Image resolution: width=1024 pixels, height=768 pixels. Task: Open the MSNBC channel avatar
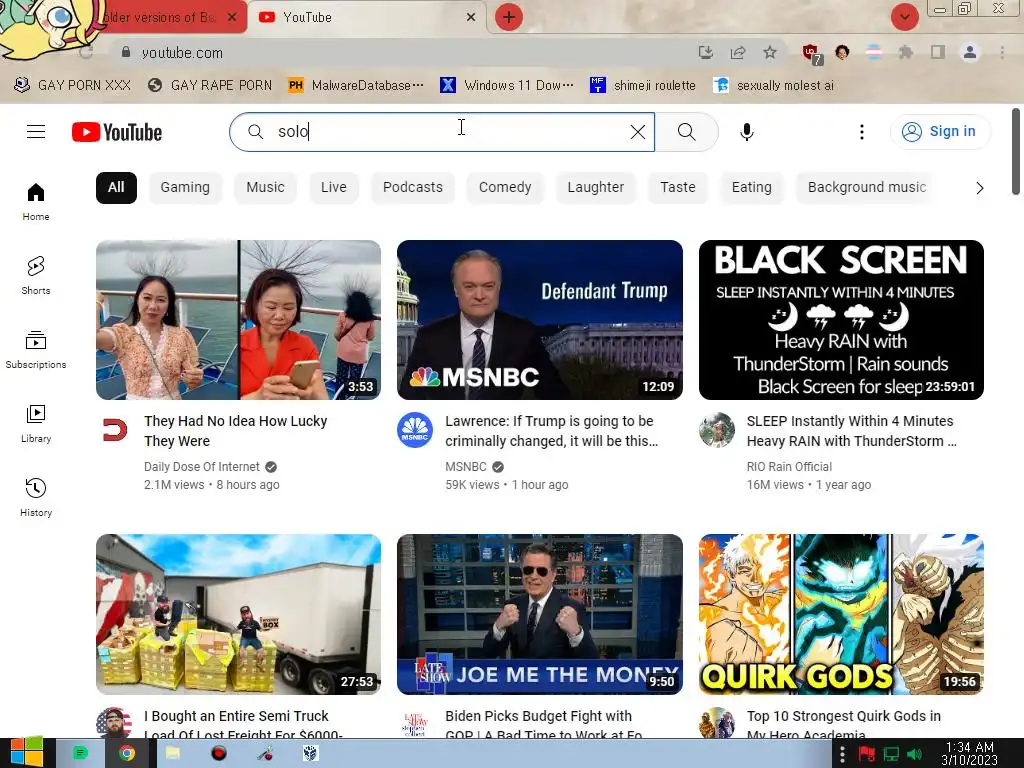coord(415,430)
